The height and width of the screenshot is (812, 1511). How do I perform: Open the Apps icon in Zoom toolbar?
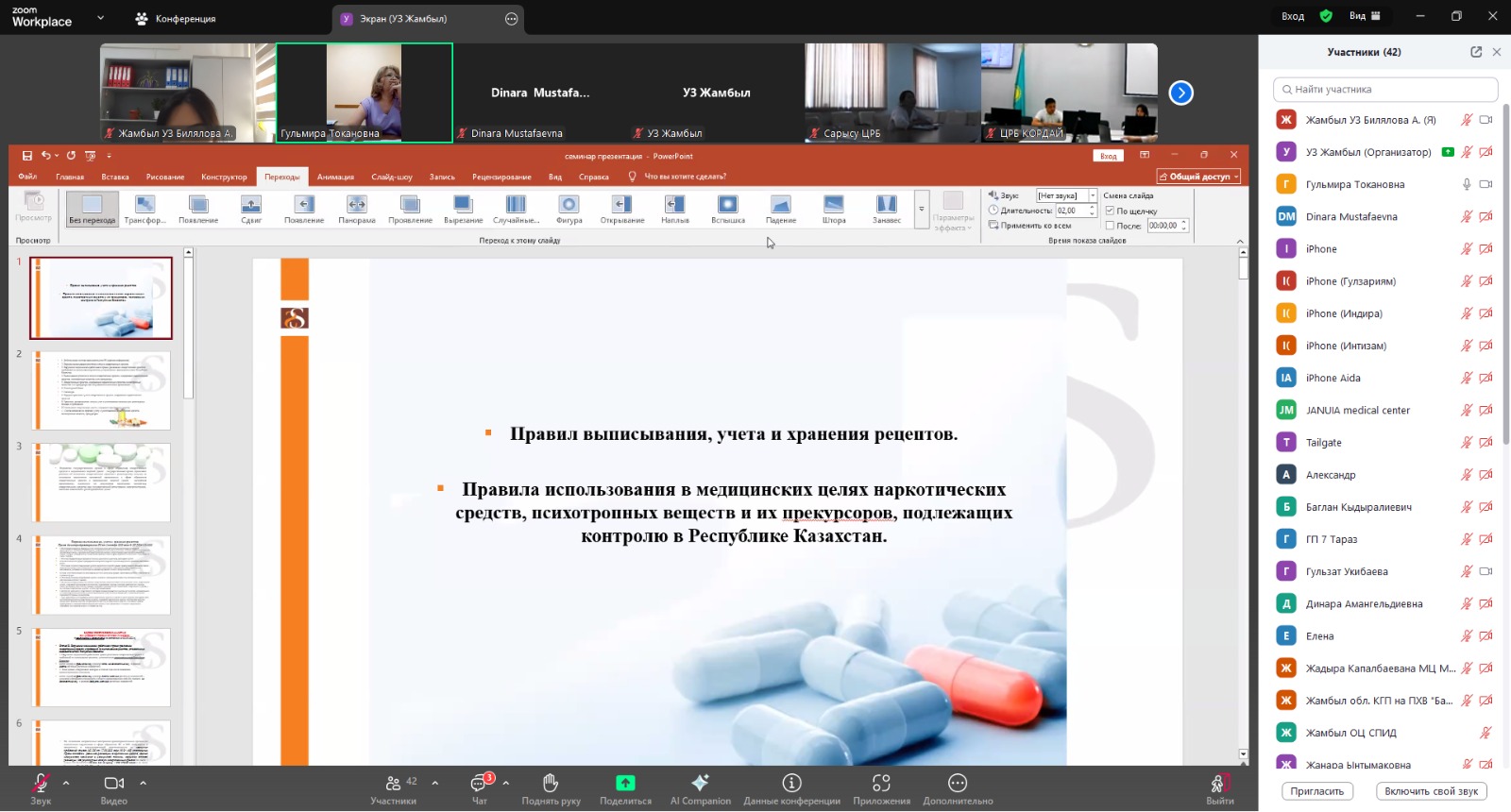tap(881, 783)
